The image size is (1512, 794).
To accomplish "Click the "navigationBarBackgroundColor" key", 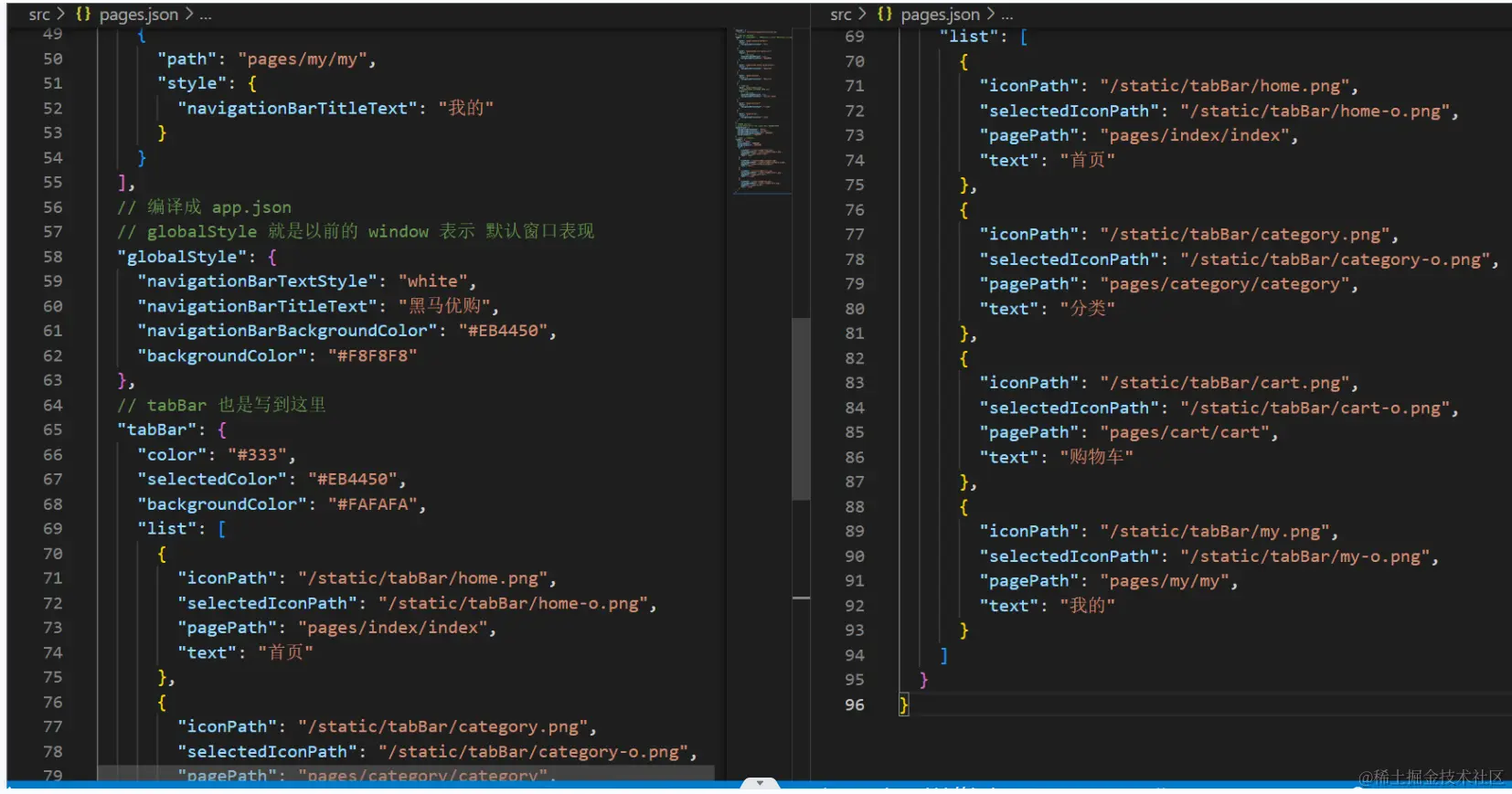I will [x=288, y=331].
